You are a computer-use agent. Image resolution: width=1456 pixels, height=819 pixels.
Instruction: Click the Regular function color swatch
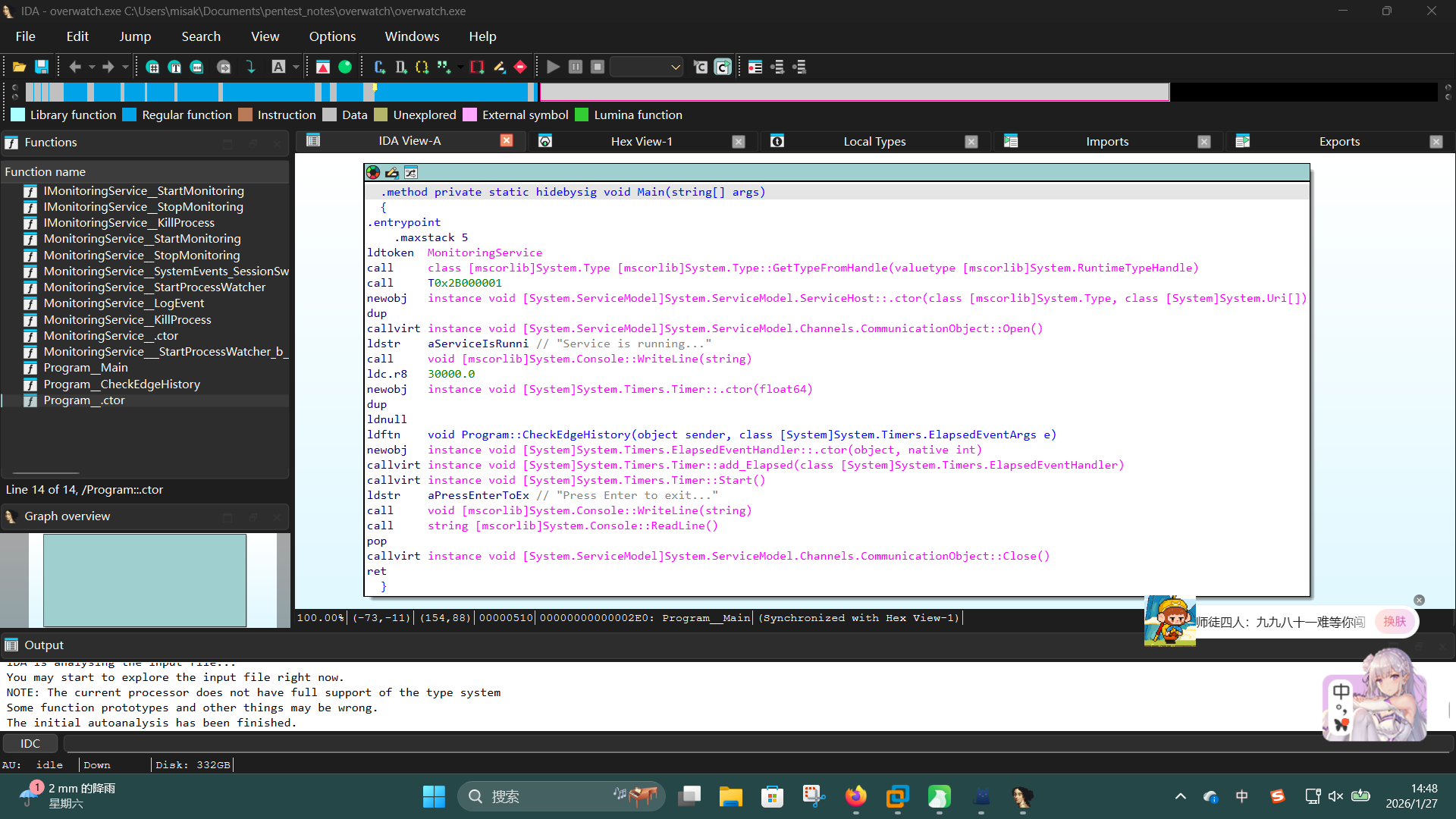(x=130, y=115)
